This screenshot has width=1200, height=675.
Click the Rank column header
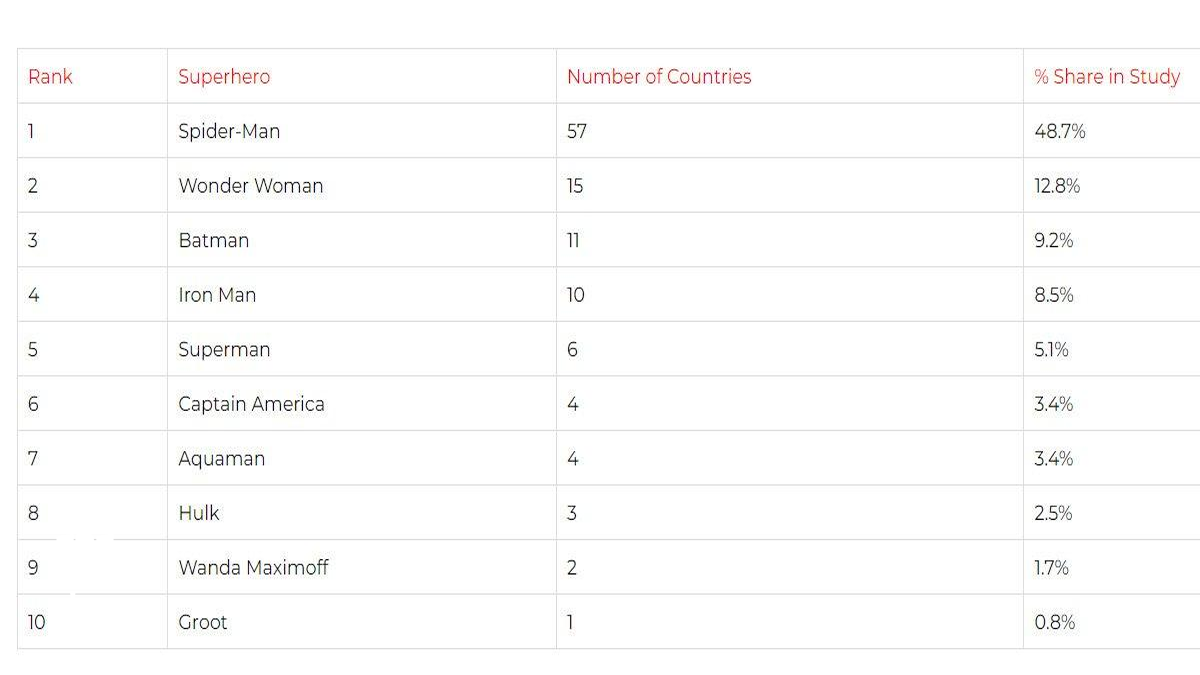[50, 77]
